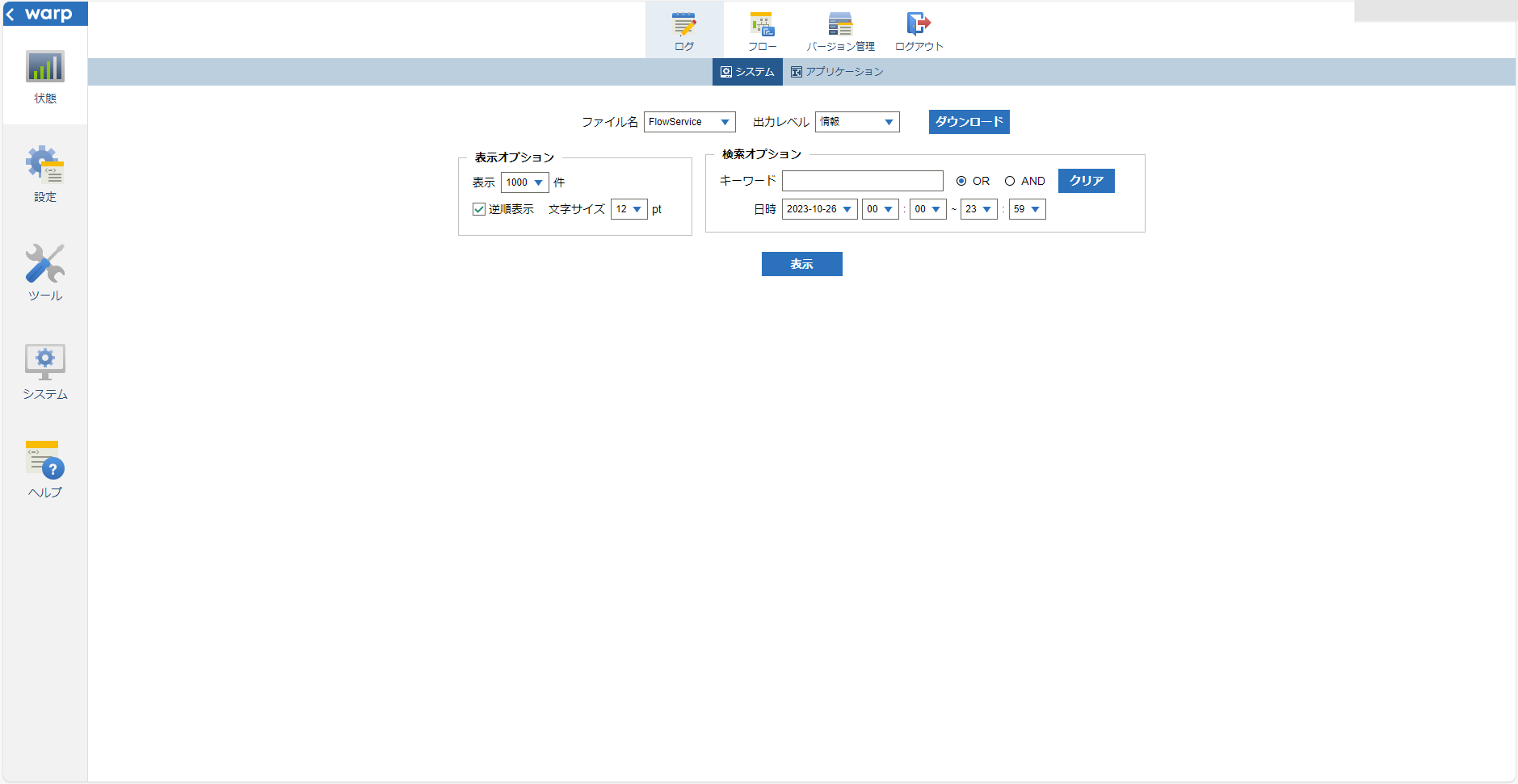This screenshot has height=784, width=1518.
Task: Select the OR radio button
Action: [961, 181]
